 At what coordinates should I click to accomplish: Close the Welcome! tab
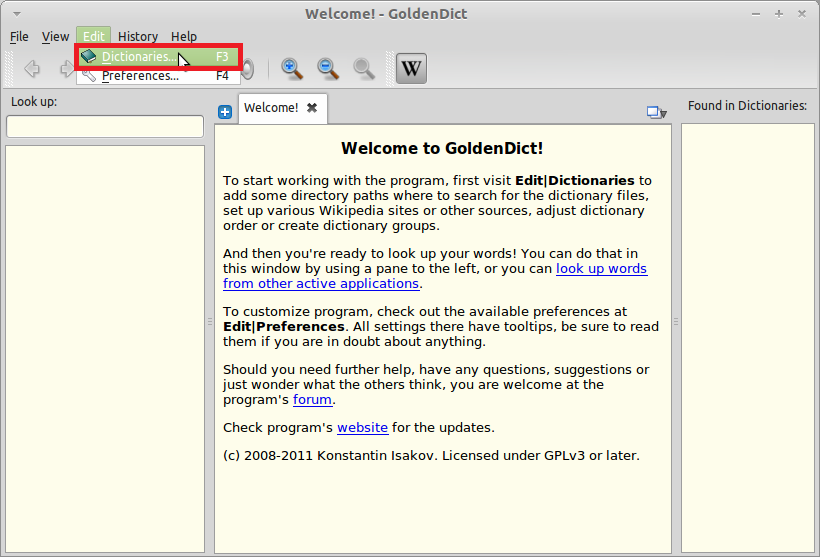pos(312,108)
